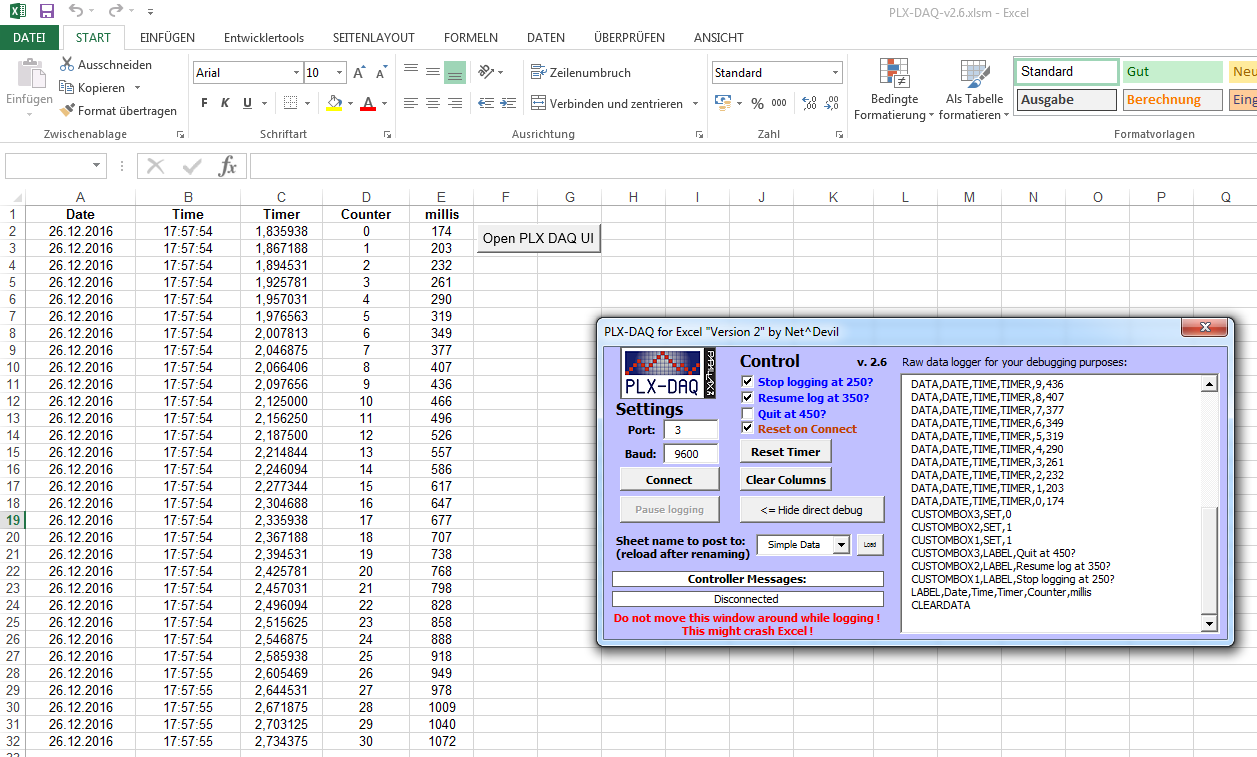The image size is (1257, 757).
Task: Enable the 'Quit at 450?' checkbox
Action: (x=748, y=413)
